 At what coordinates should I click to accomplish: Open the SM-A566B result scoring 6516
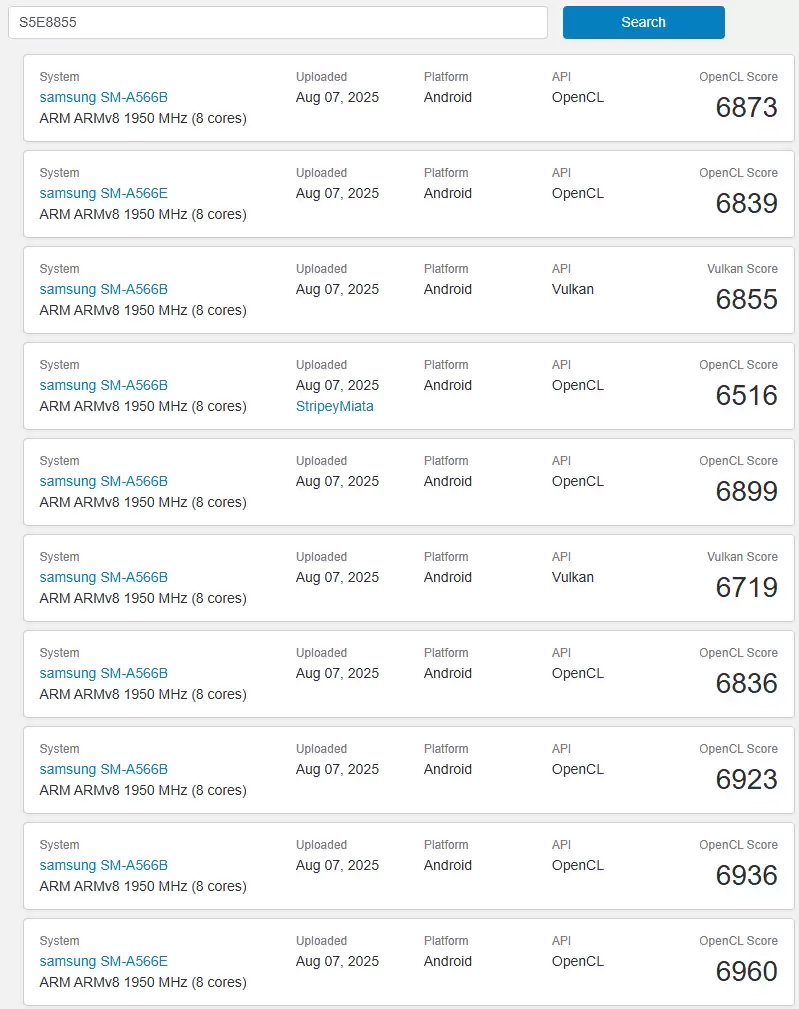coord(104,385)
